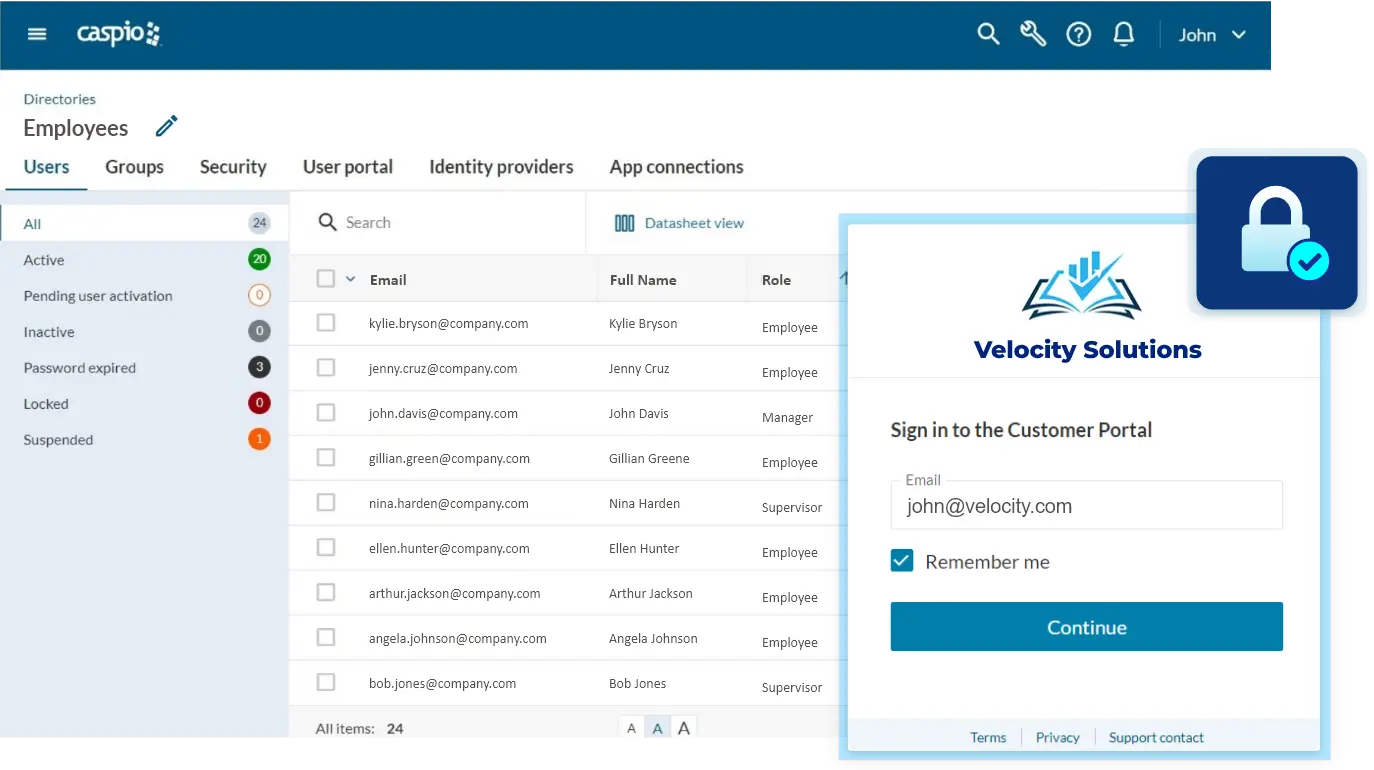Screen dimensions: 1374x770
Task: Check the box for kylie.bryson@company.com
Action: point(326,323)
